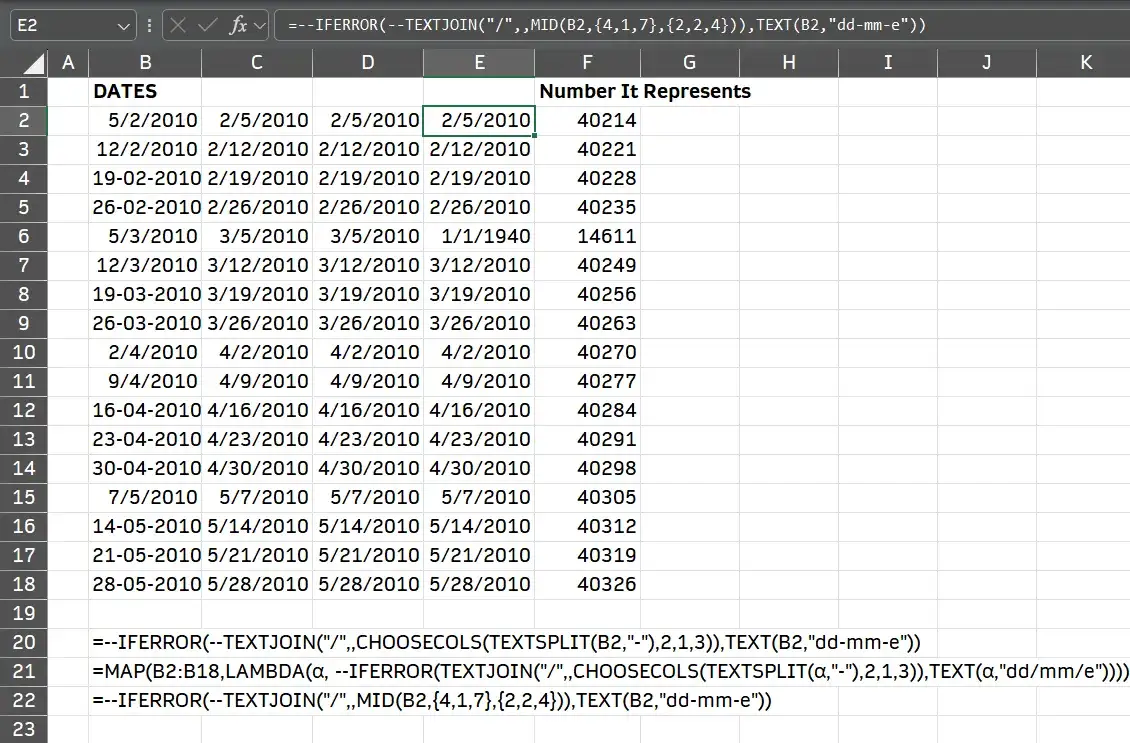Select column K header
Viewport: 1130px width, 743px height.
click(1086, 62)
